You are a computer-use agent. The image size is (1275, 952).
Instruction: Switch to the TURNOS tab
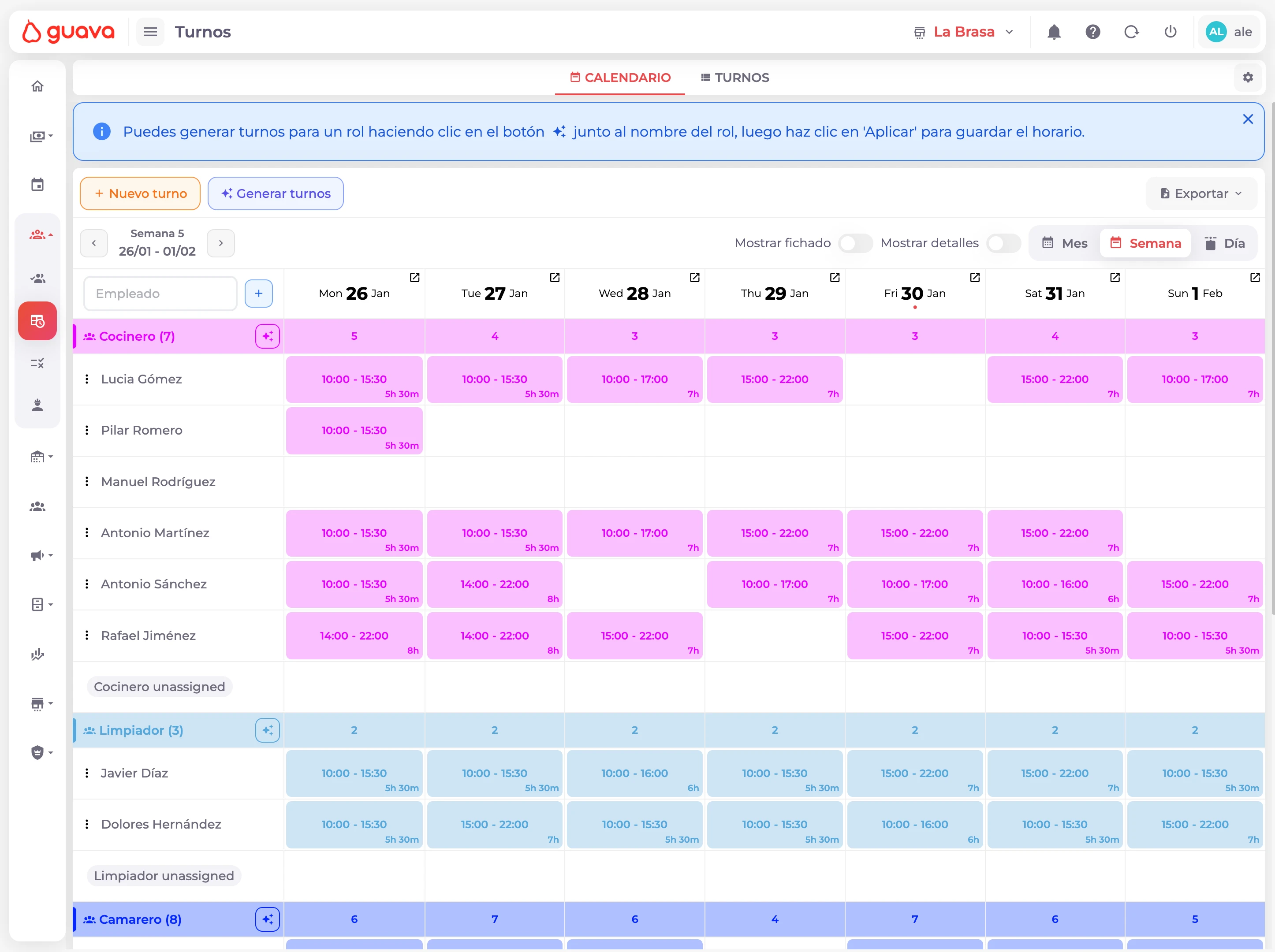coord(735,78)
